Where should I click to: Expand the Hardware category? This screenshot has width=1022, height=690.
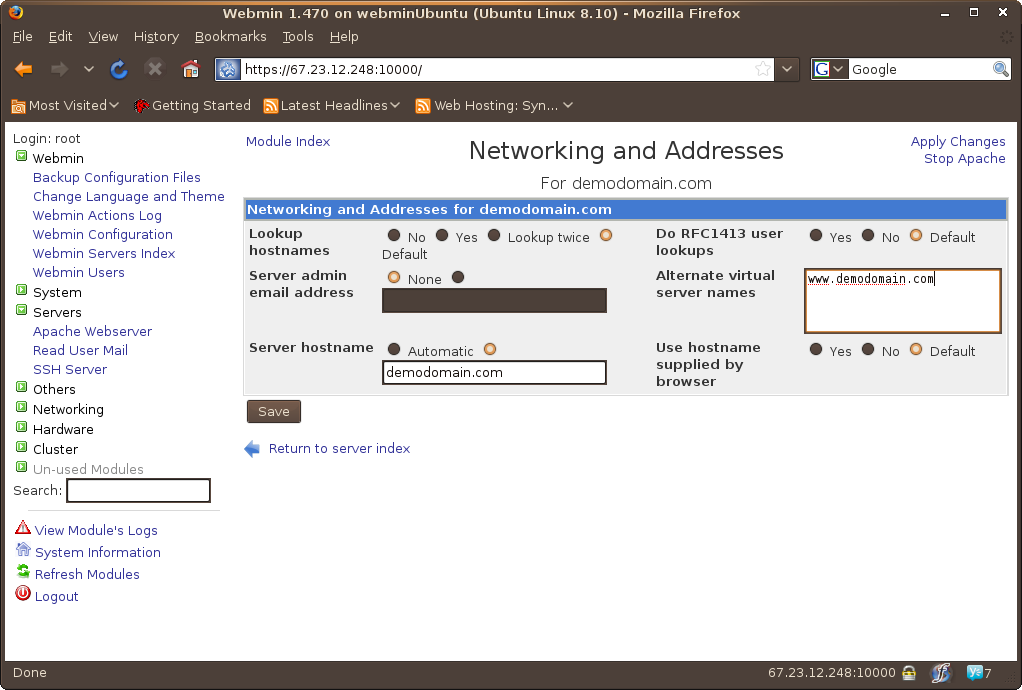22,427
